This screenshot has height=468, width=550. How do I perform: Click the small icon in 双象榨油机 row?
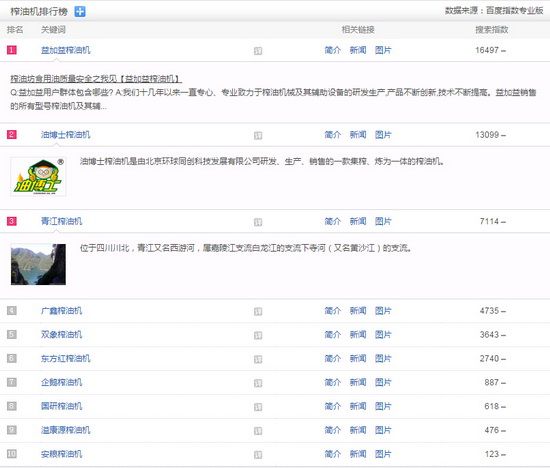click(258, 335)
